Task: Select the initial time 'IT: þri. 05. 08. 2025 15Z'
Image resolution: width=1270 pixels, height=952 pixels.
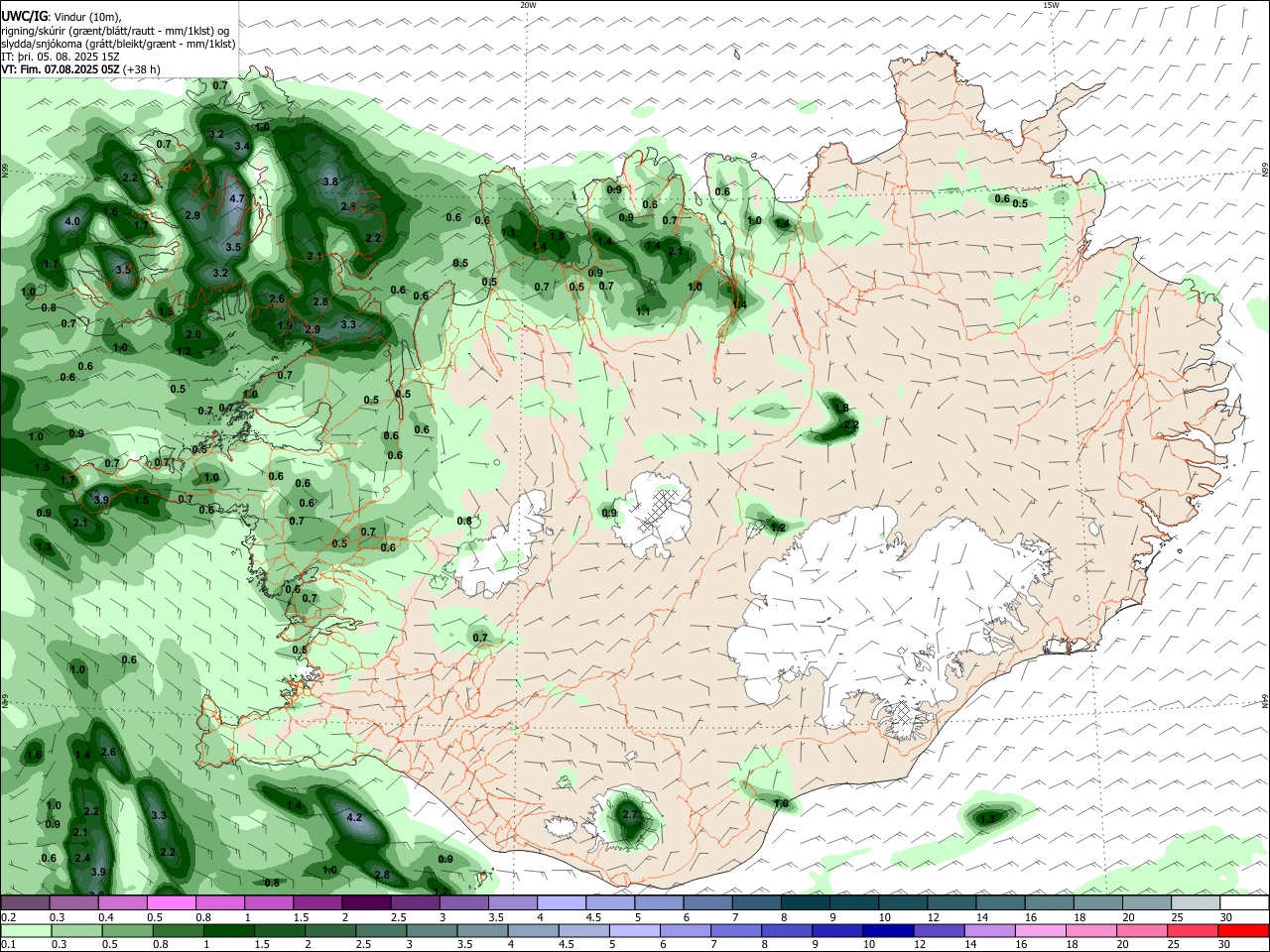Action: 61,57
